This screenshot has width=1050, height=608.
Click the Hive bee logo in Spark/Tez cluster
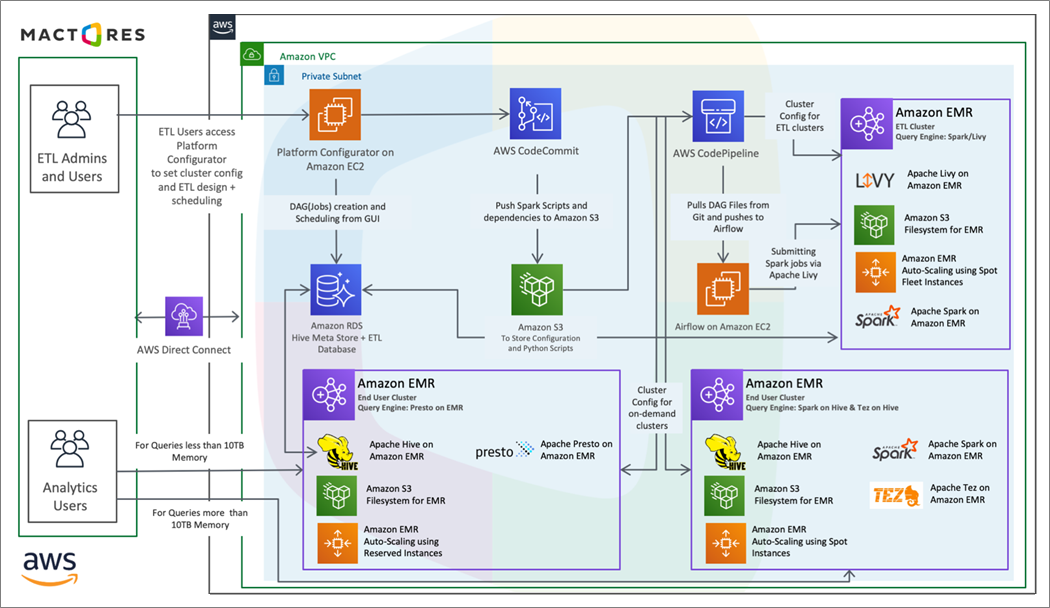725,452
